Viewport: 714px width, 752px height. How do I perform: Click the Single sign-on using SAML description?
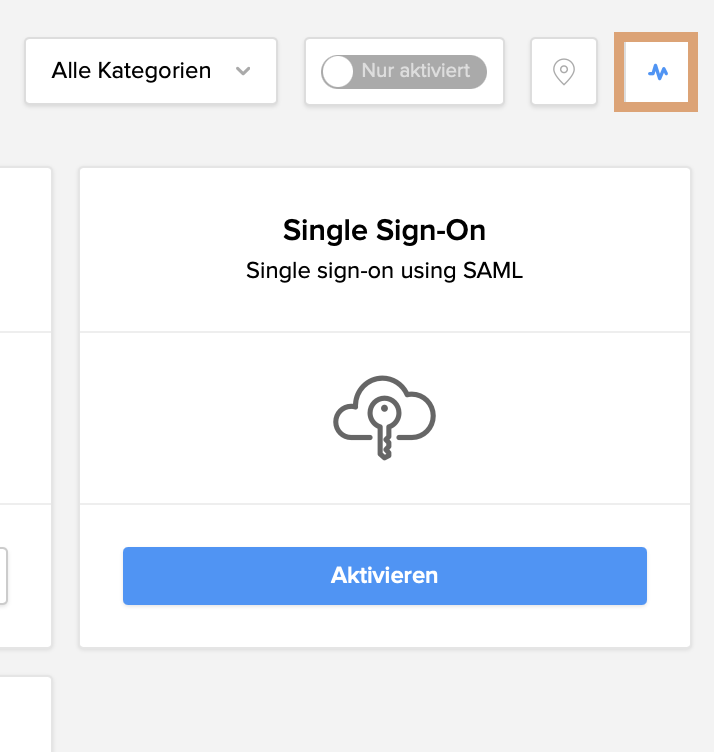[x=384, y=270]
